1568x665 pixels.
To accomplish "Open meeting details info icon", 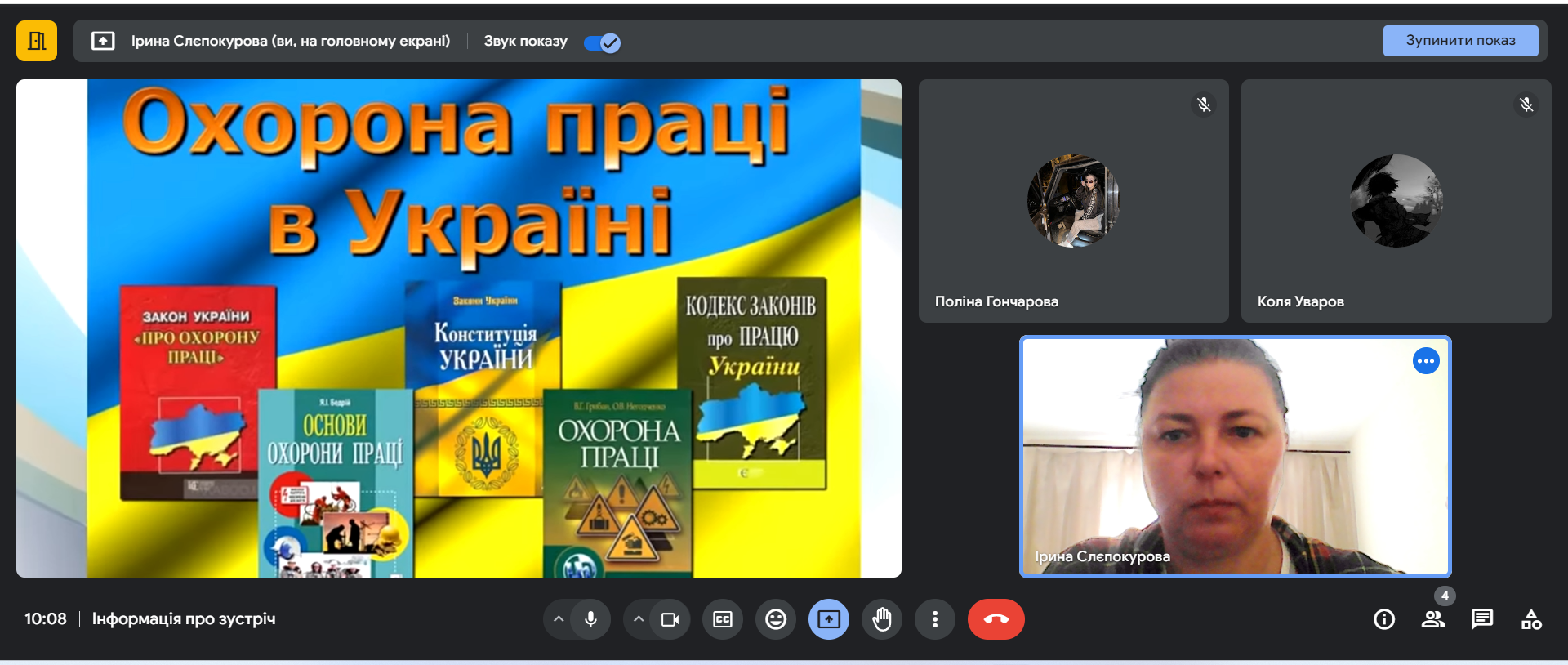I will (x=1384, y=619).
